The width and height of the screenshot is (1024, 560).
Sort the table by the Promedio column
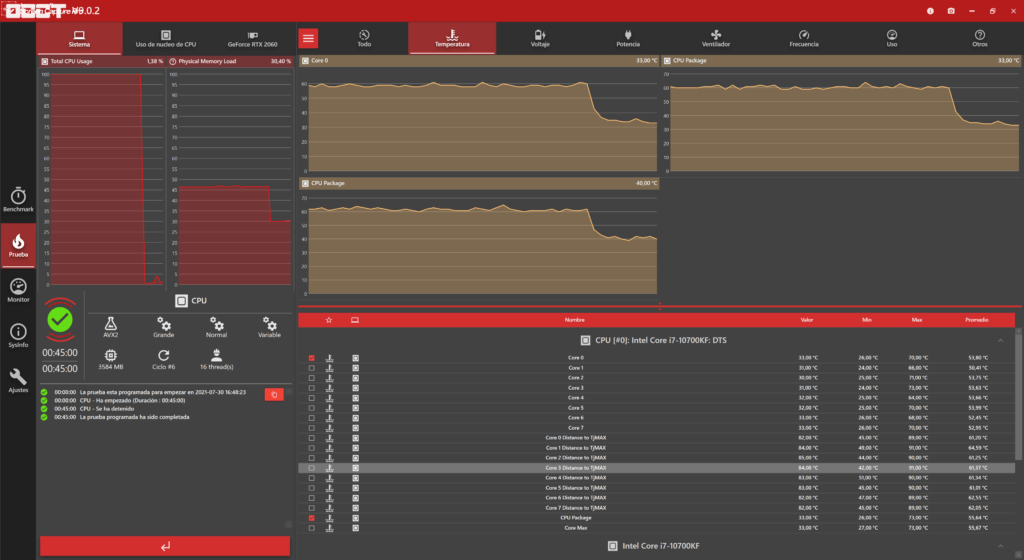tap(976, 320)
